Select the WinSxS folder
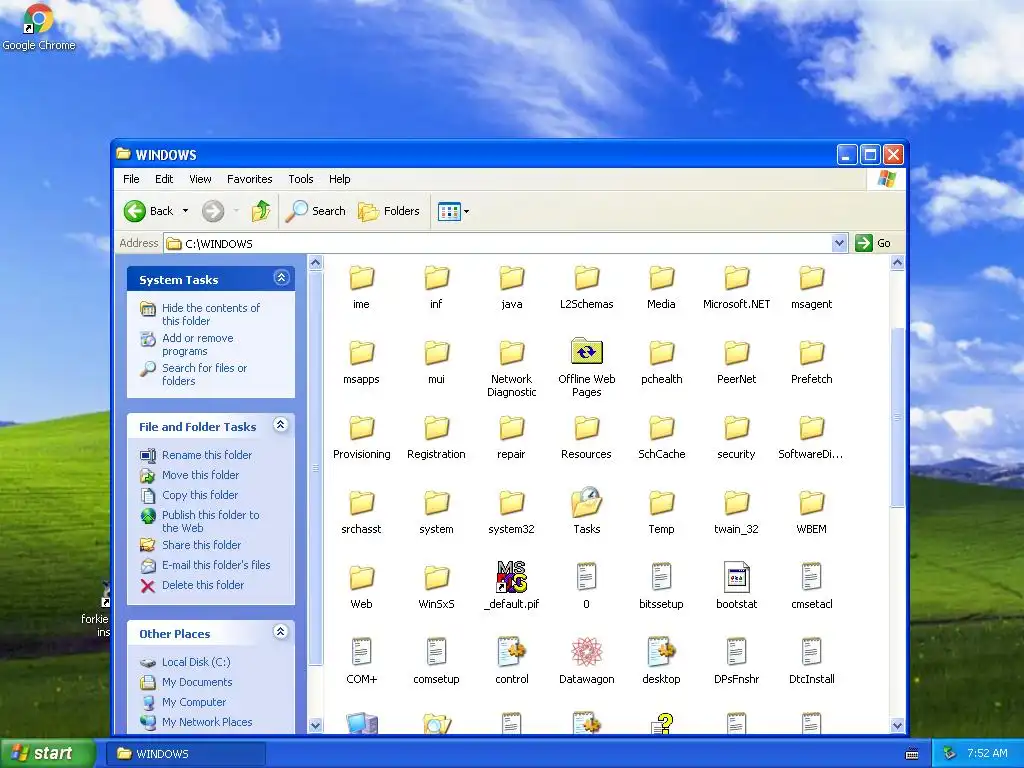Image resolution: width=1024 pixels, height=768 pixels. coord(436,577)
